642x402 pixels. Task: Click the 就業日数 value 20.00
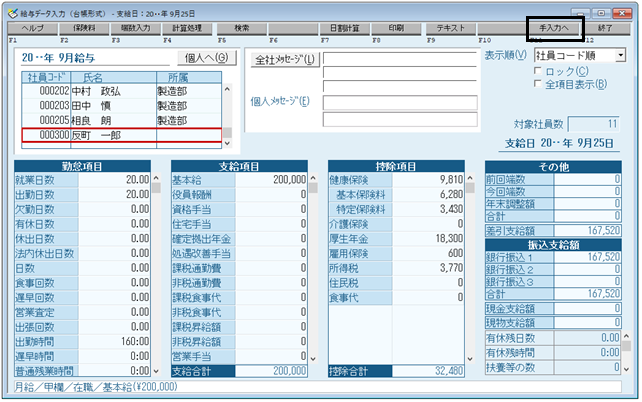click(x=114, y=180)
